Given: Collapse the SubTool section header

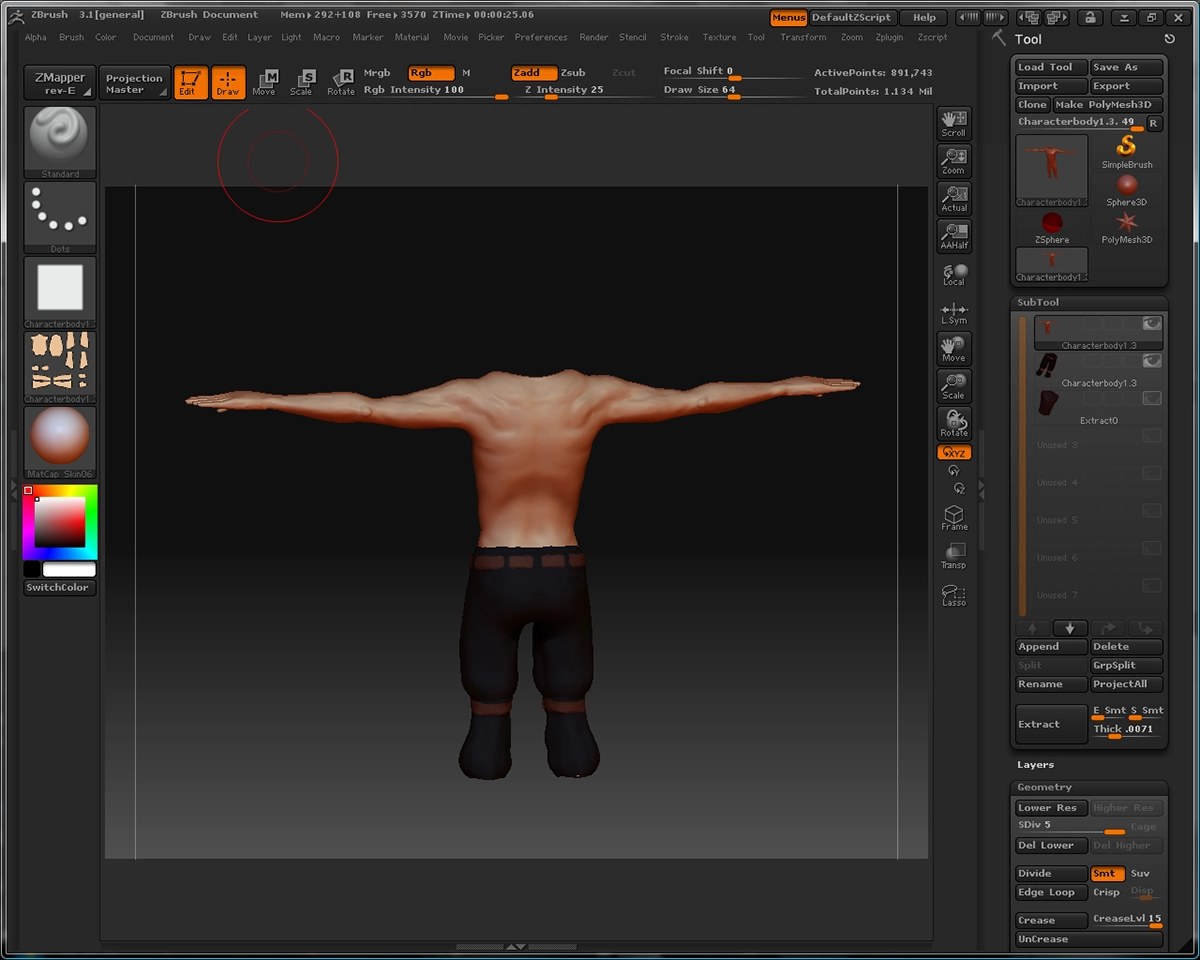Looking at the screenshot, I should (x=1038, y=302).
